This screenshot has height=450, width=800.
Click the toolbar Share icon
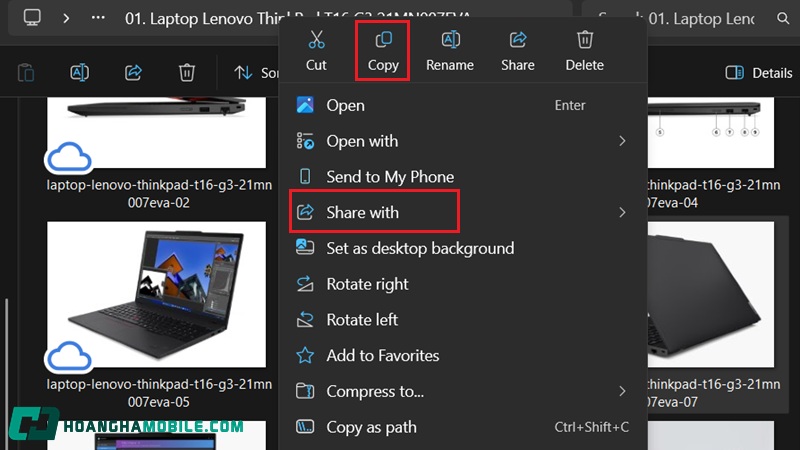(x=133, y=72)
